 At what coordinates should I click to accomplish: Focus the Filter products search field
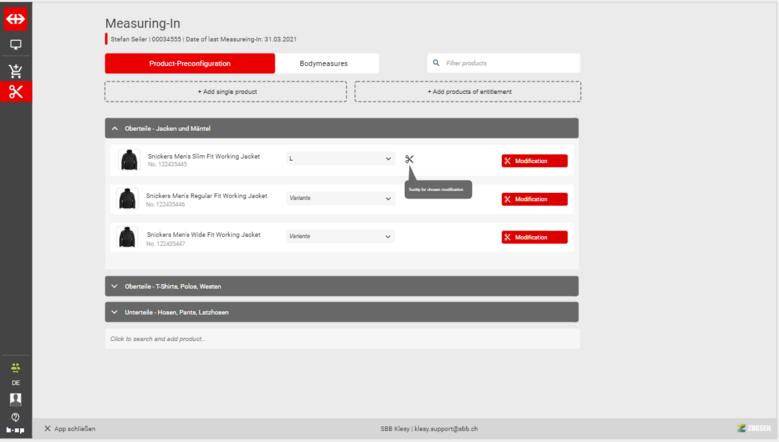(x=503, y=63)
